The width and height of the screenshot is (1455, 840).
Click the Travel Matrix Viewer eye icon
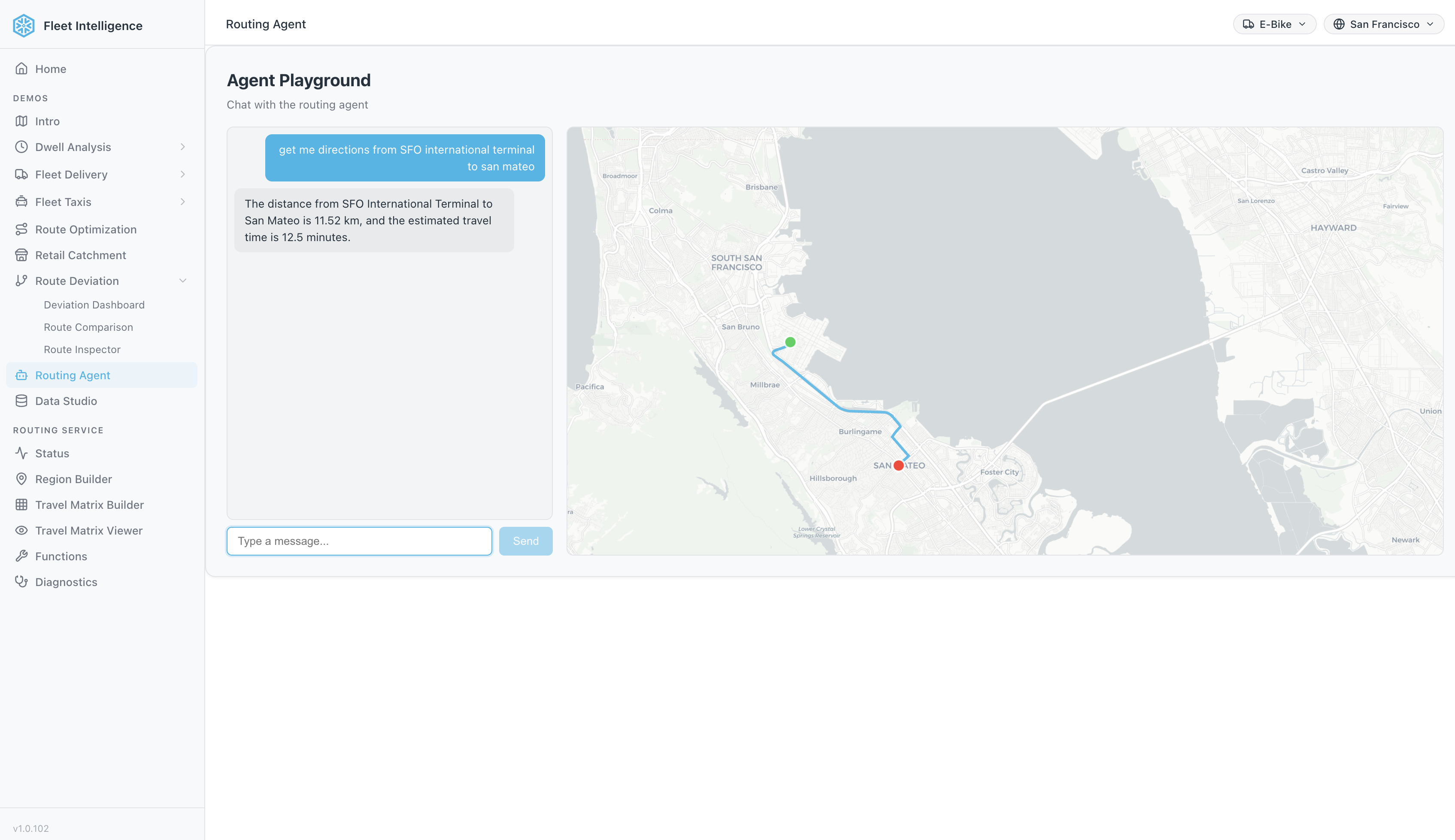pyautogui.click(x=21, y=530)
